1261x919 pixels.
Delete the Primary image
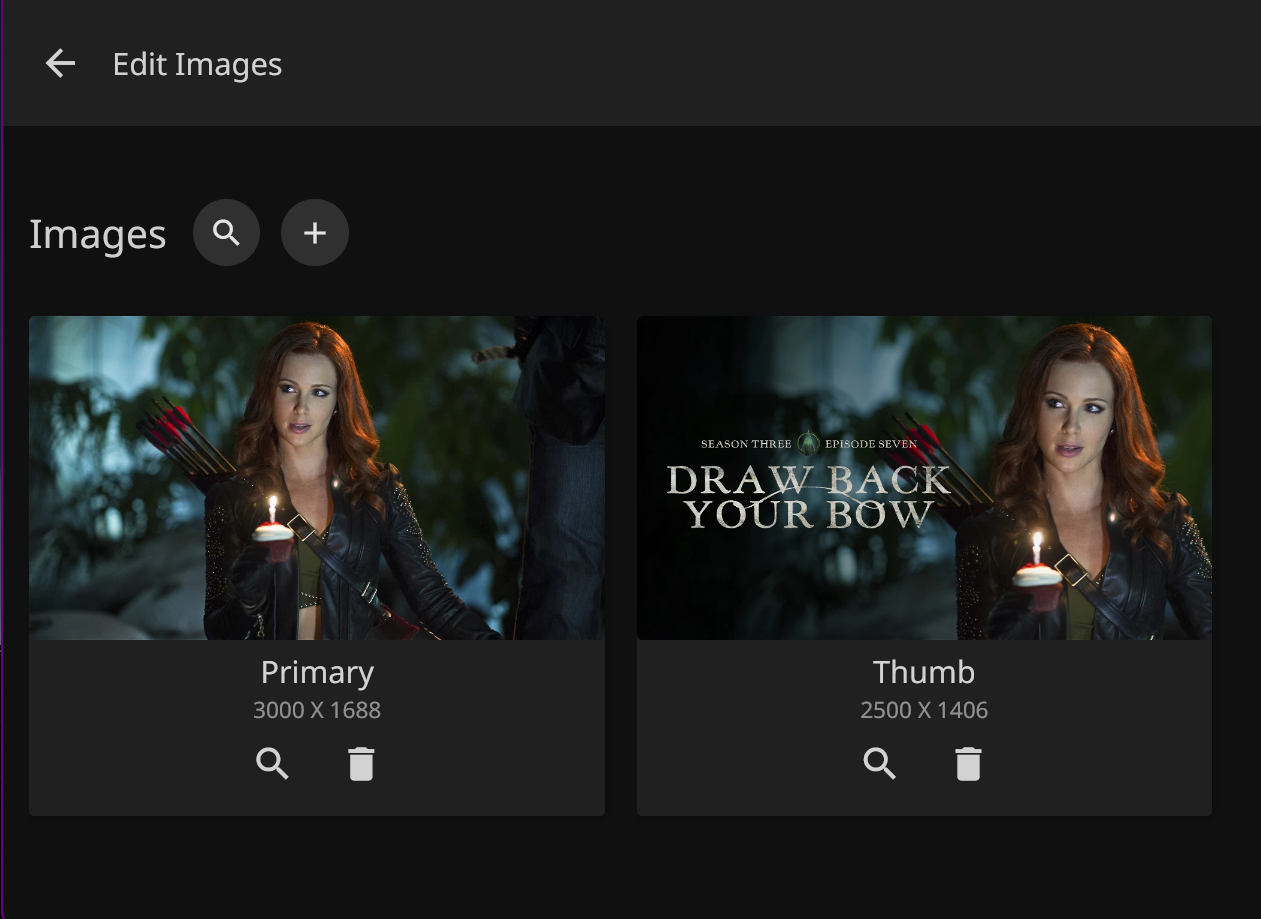pyautogui.click(x=361, y=764)
